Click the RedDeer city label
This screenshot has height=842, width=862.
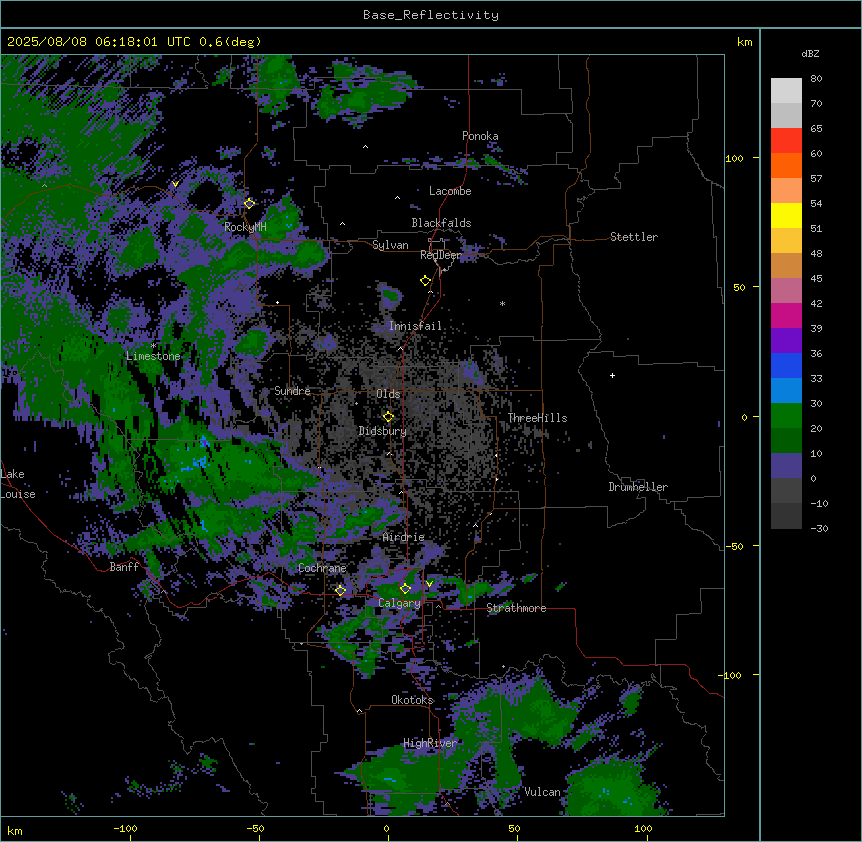pyautogui.click(x=441, y=255)
